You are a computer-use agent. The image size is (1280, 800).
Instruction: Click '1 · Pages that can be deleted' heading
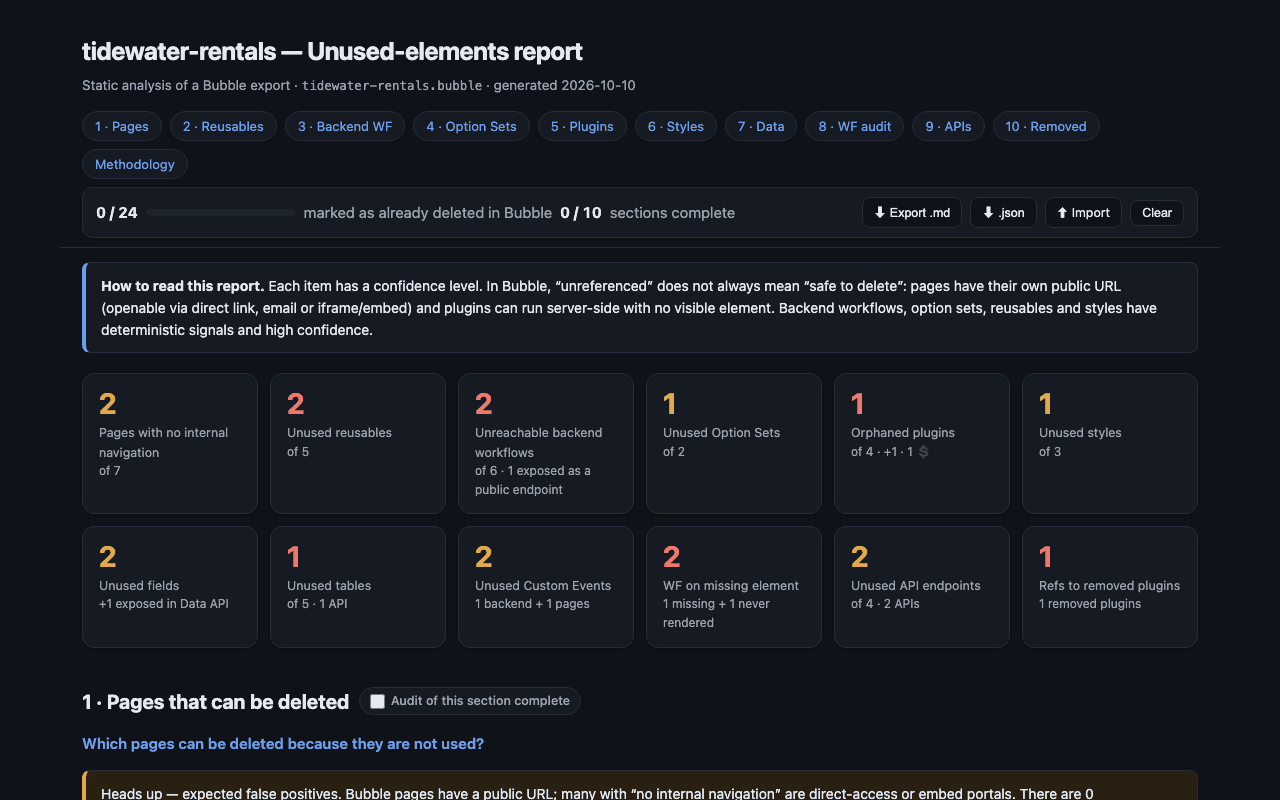coord(215,702)
